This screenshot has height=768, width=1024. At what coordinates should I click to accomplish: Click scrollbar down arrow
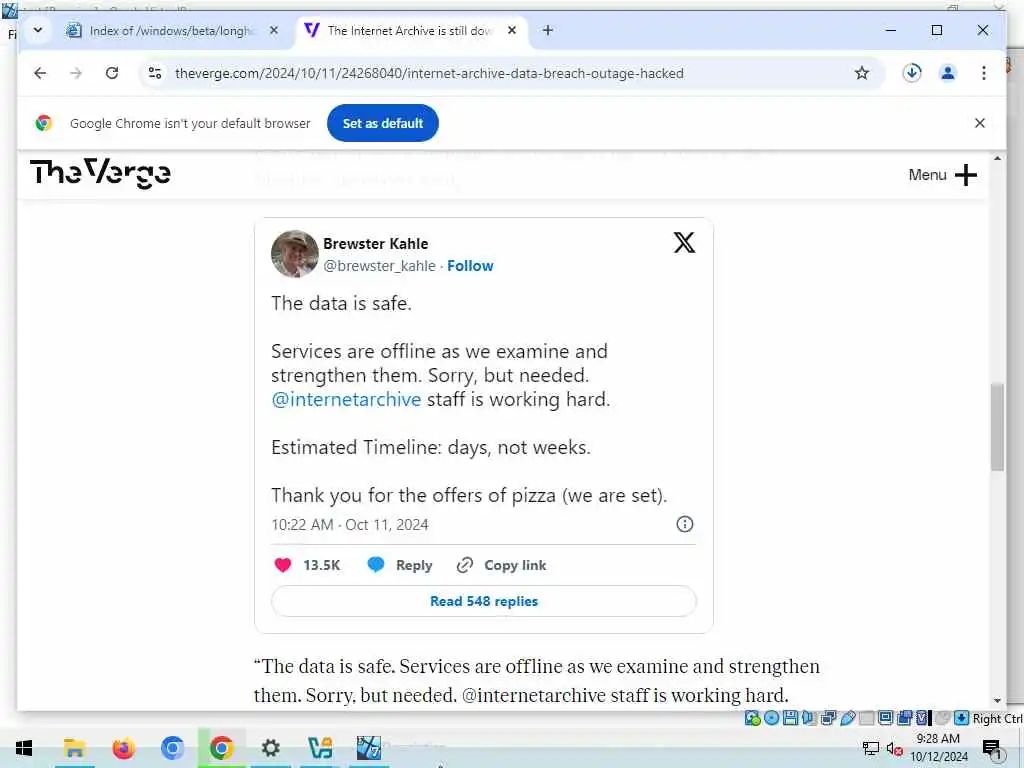pyautogui.click(x=997, y=701)
